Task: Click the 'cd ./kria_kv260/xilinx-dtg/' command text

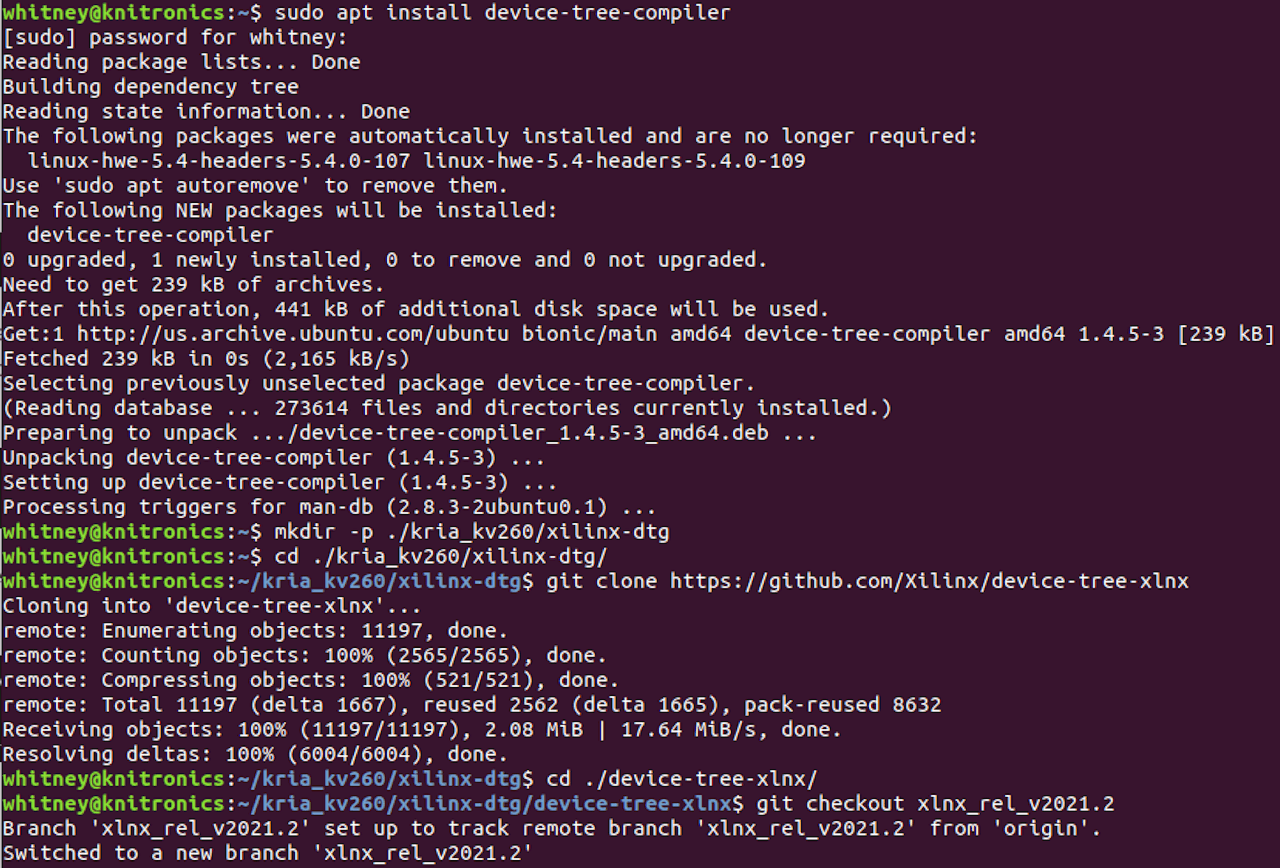Action: pyautogui.click(x=440, y=556)
